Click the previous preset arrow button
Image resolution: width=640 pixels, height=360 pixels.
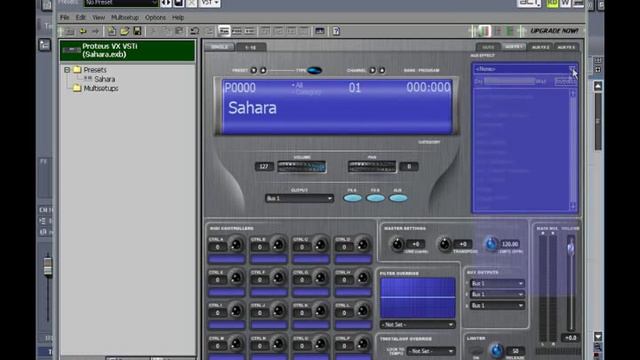pyautogui.click(x=253, y=70)
